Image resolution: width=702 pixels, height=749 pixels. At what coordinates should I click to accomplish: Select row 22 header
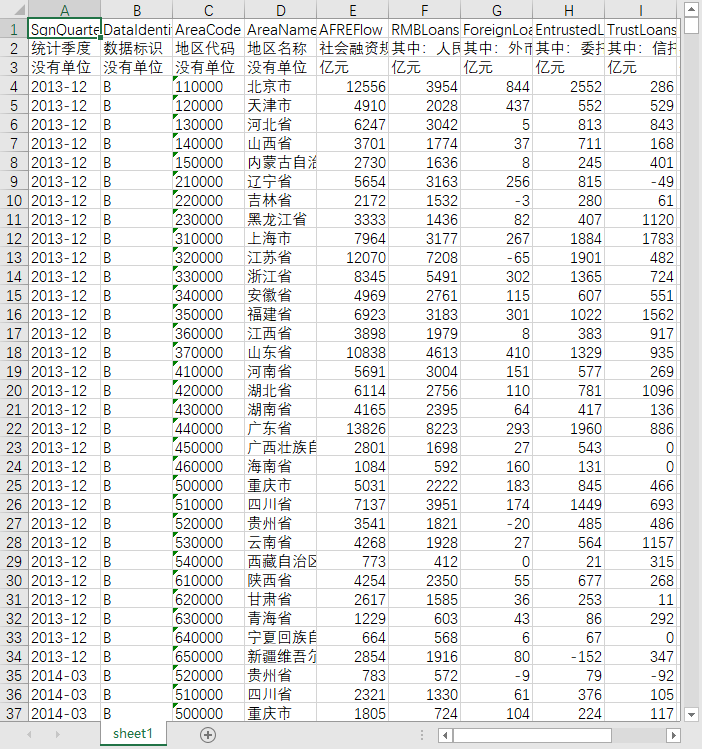14,428
